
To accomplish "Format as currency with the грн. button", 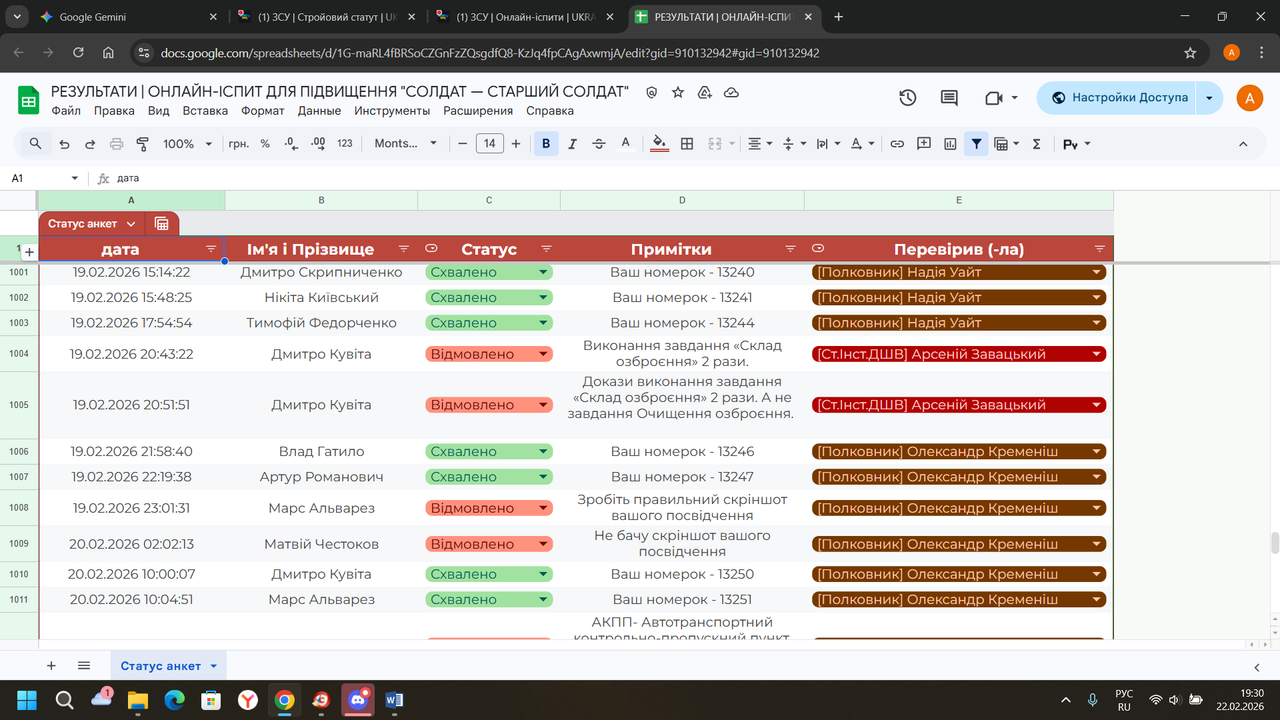I will (239, 144).
